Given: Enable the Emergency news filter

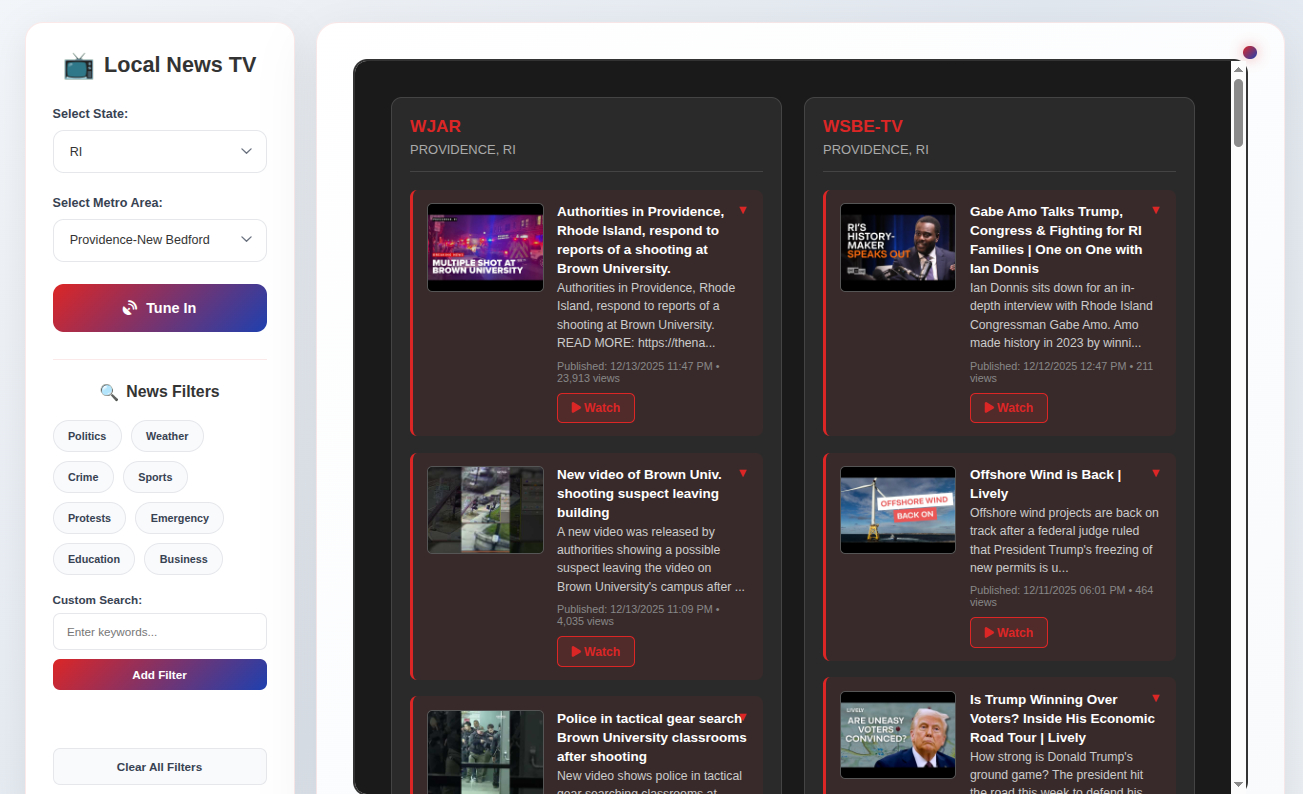Looking at the screenshot, I should point(180,518).
